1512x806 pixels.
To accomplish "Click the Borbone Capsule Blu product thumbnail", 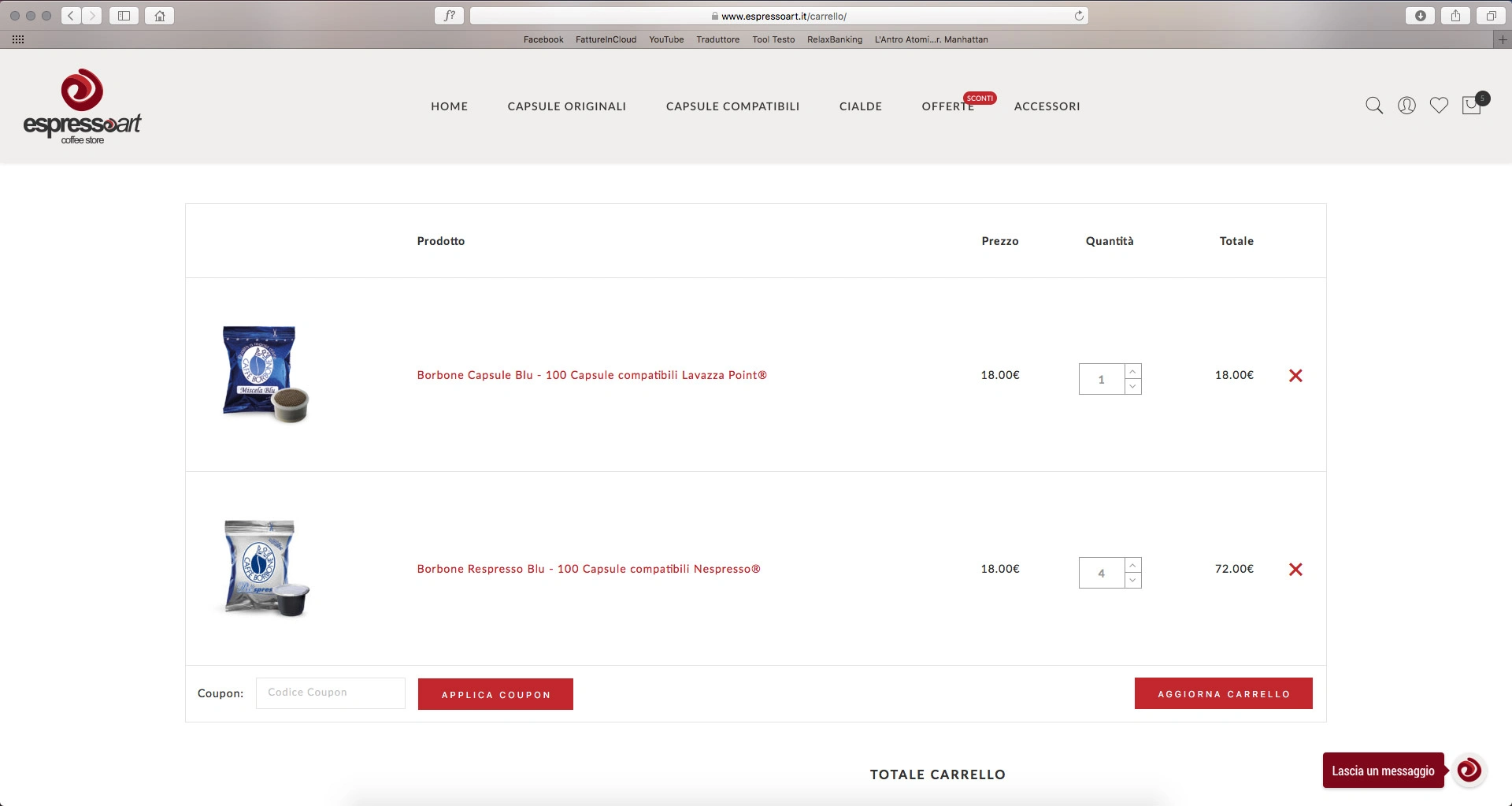I will pyautogui.click(x=265, y=374).
